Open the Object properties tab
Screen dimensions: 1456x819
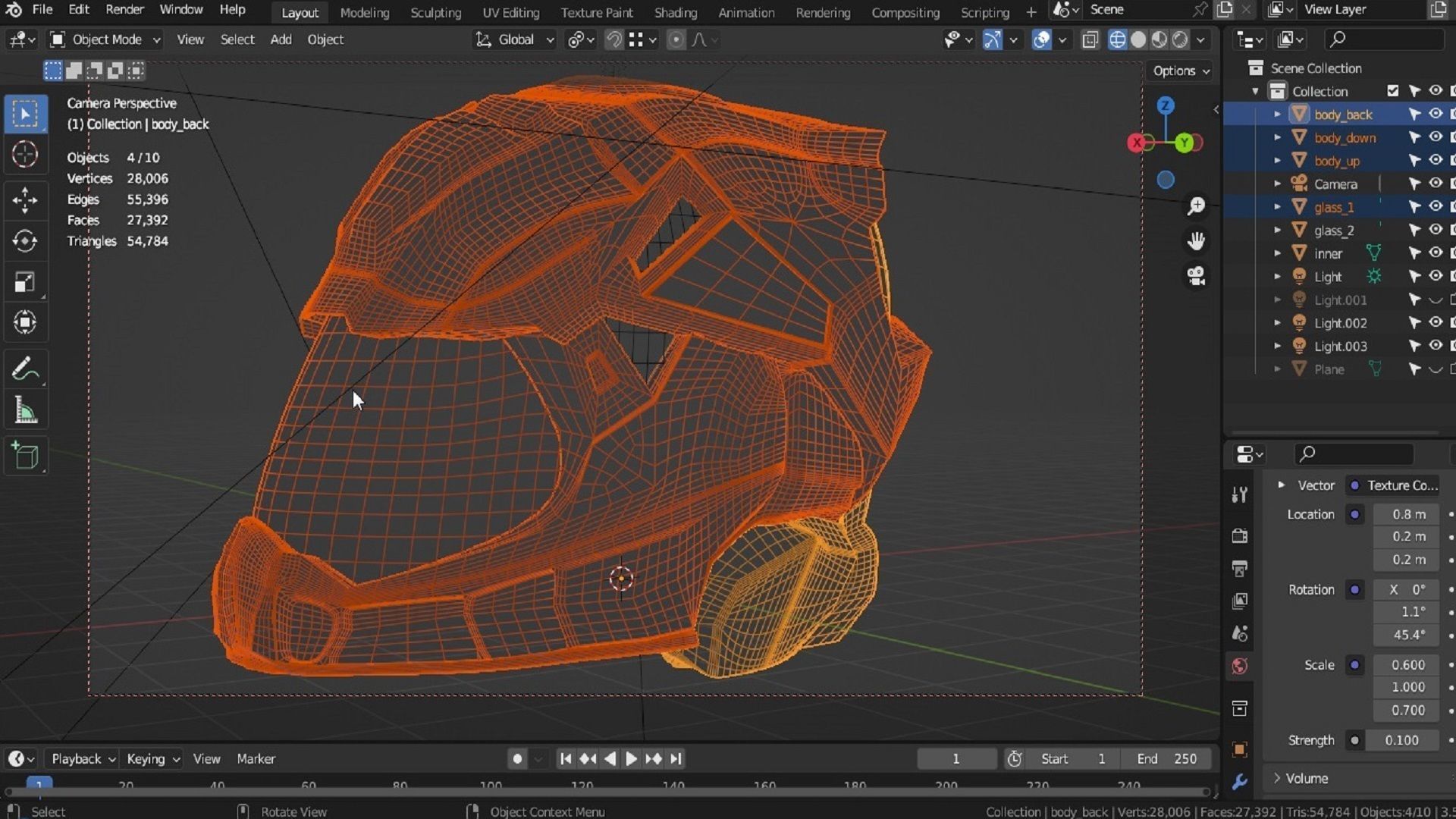click(1240, 749)
